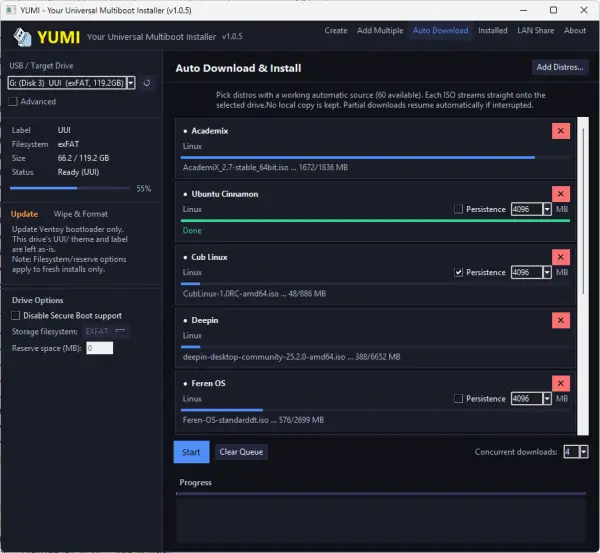
Task: Click the green Done status text
Action: pos(192,230)
